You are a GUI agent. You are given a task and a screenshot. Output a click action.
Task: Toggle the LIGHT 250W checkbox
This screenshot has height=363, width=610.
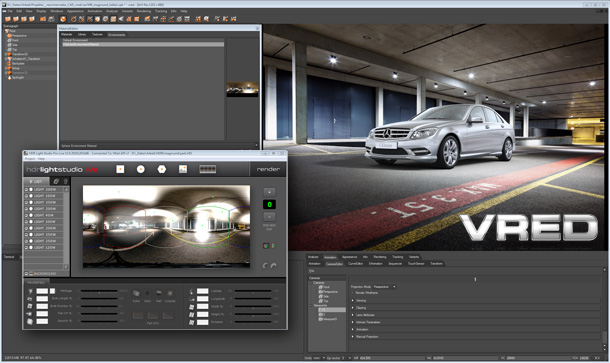(x=26, y=241)
